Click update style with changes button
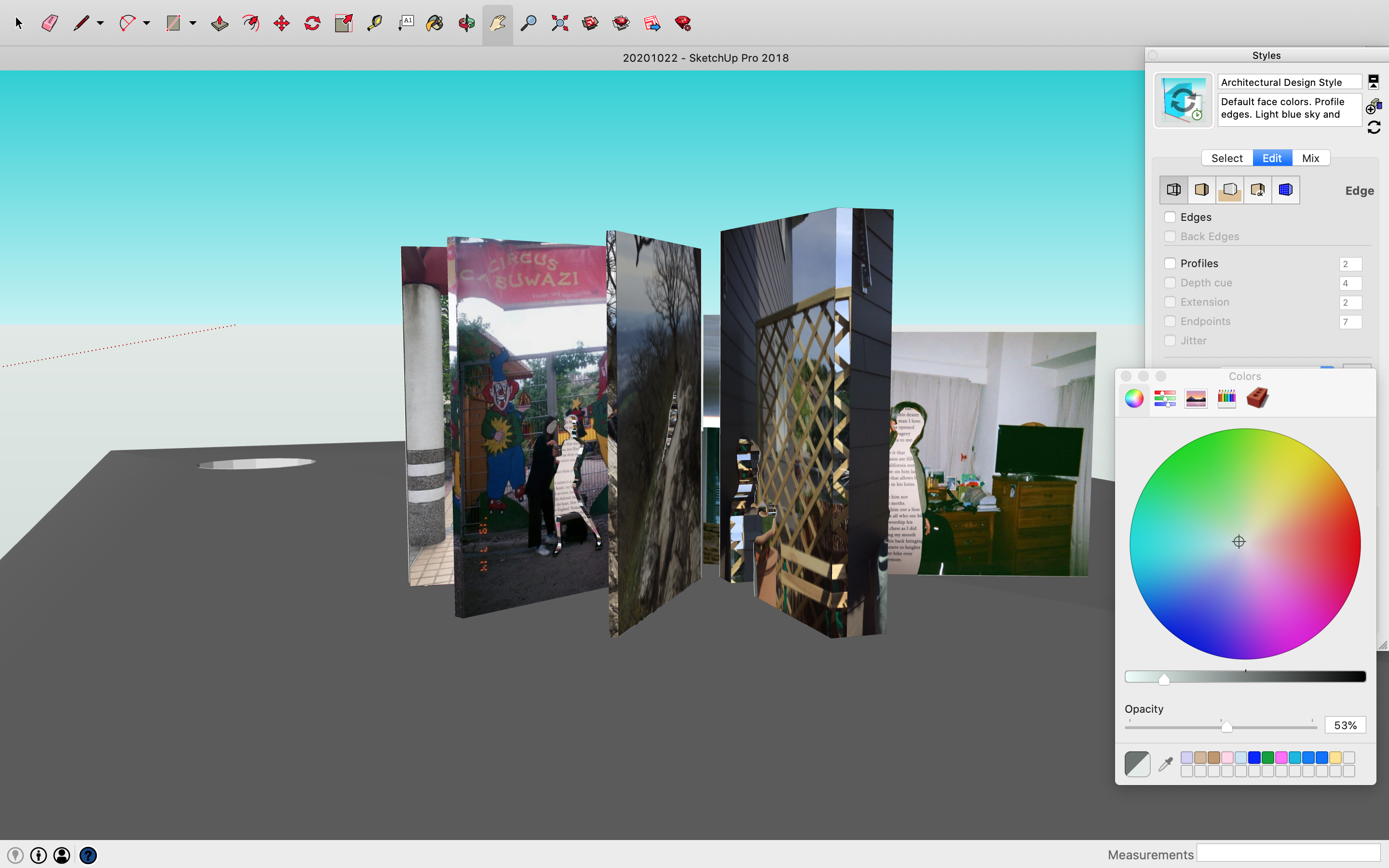The height and width of the screenshot is (868, 1389). 1374,127
